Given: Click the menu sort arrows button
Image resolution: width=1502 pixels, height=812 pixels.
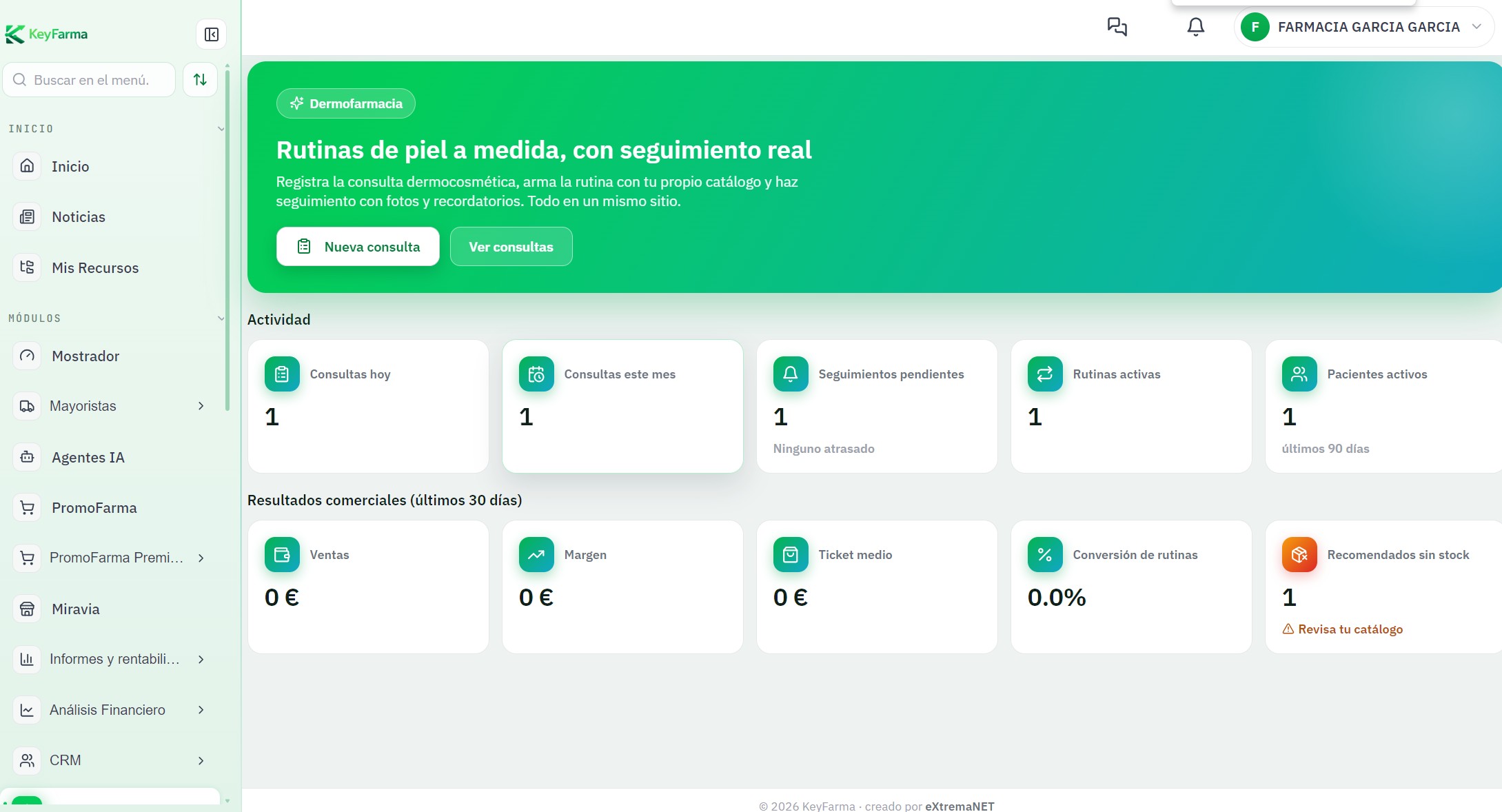Looking at the screenshot, I should tap(200, 80).
